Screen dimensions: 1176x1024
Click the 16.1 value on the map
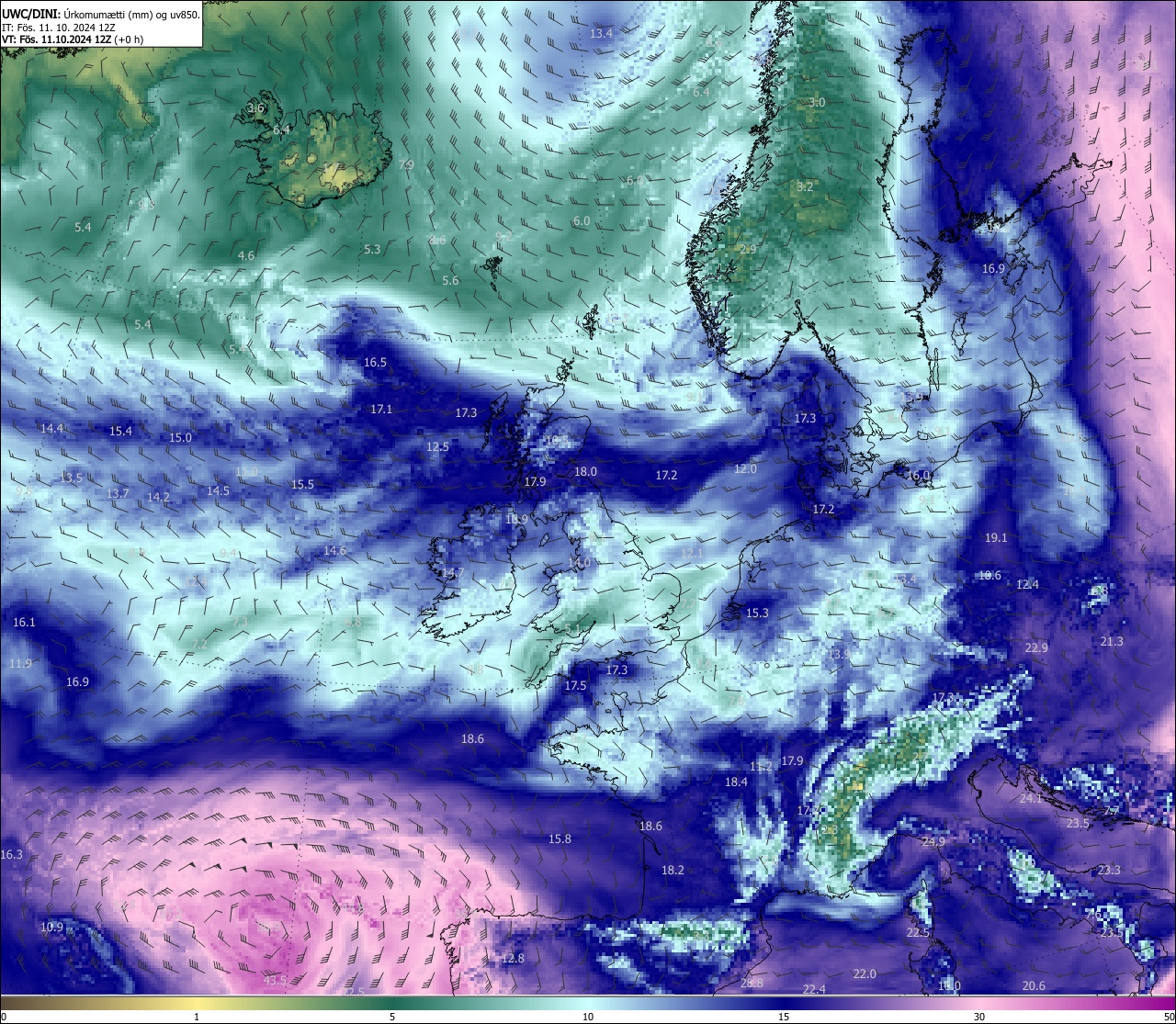[24, 622]
